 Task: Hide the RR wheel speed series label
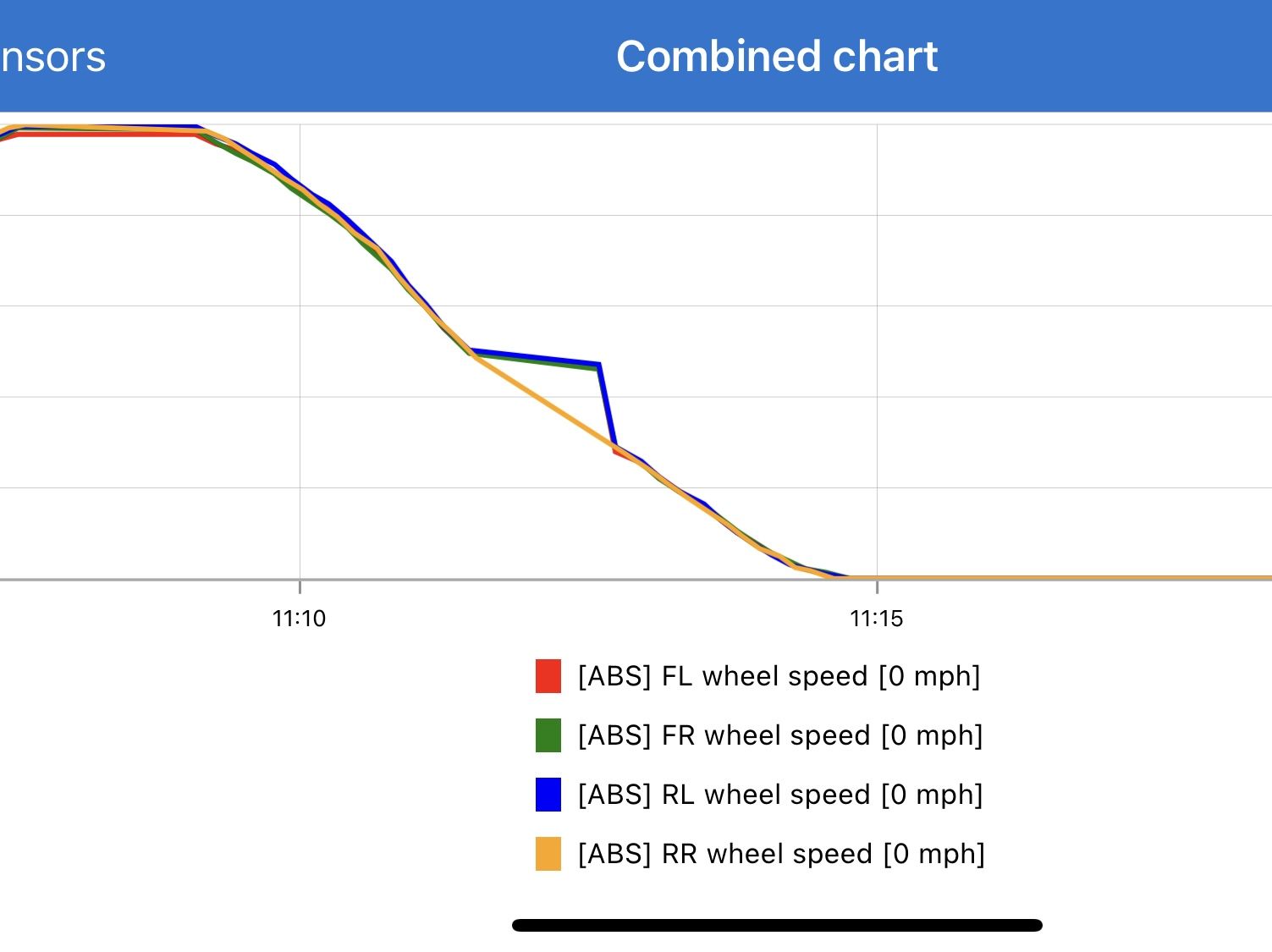click(x=781, y=854)
